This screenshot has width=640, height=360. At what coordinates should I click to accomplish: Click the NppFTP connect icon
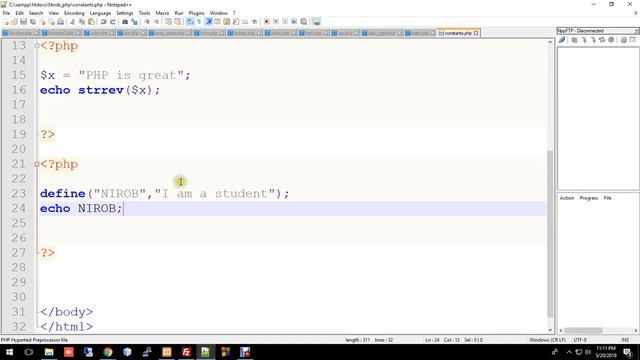[x=562, y=40]
